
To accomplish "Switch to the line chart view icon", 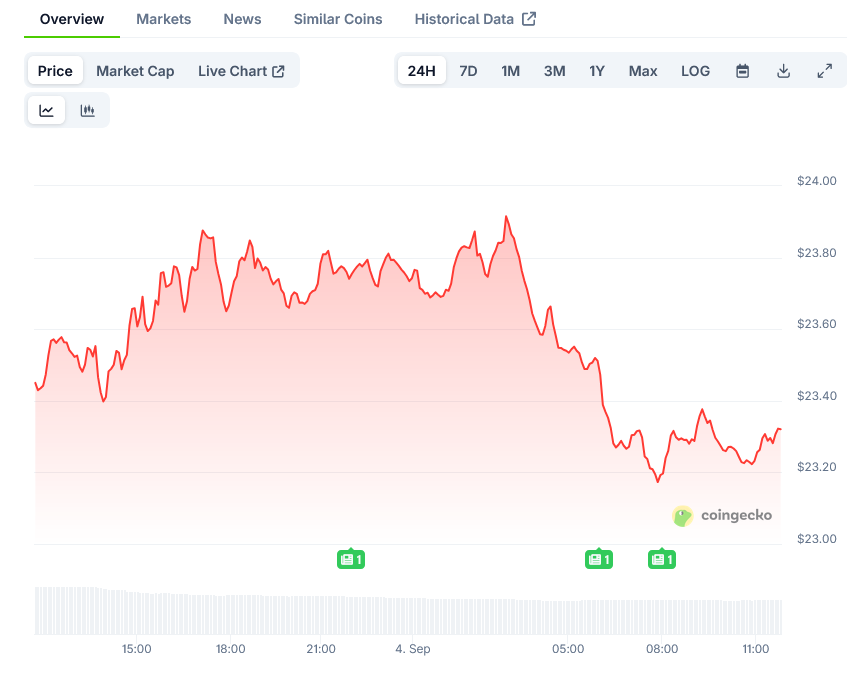I will tap(46, 111).
